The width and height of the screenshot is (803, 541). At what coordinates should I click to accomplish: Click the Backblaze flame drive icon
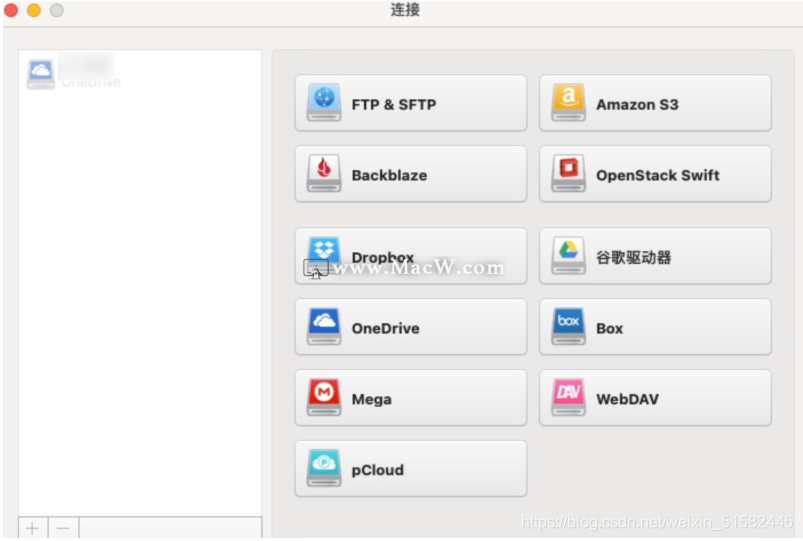coord(324,173)
